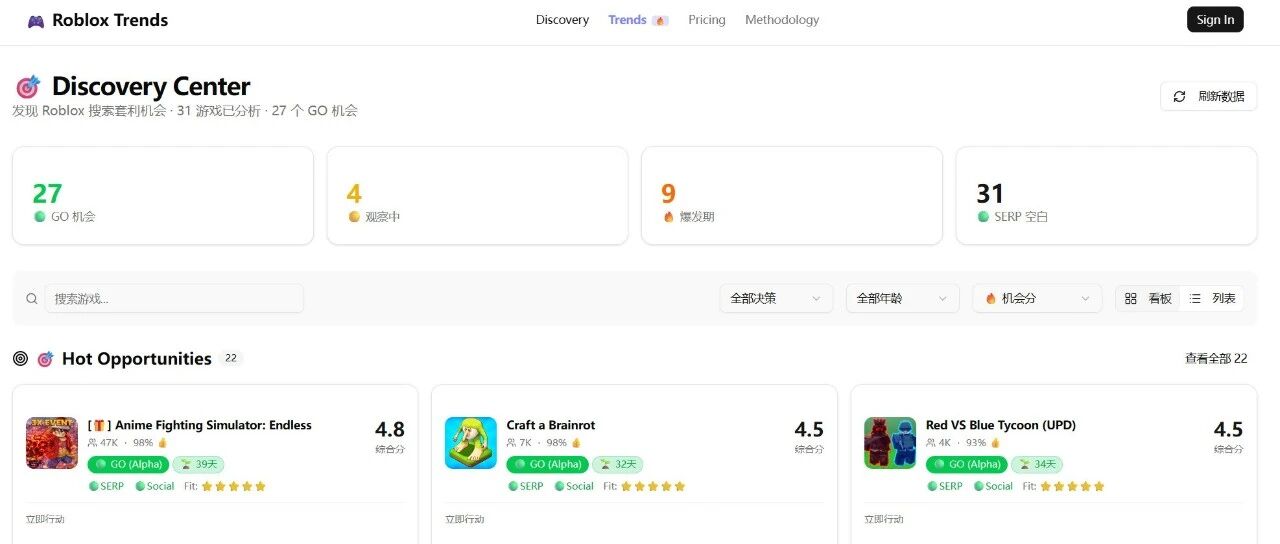The height and width of the screenshot is (544, 1280).
Task: Click the Discovery Center target icon
Action: pyautogui.click(x=27, y=87)
